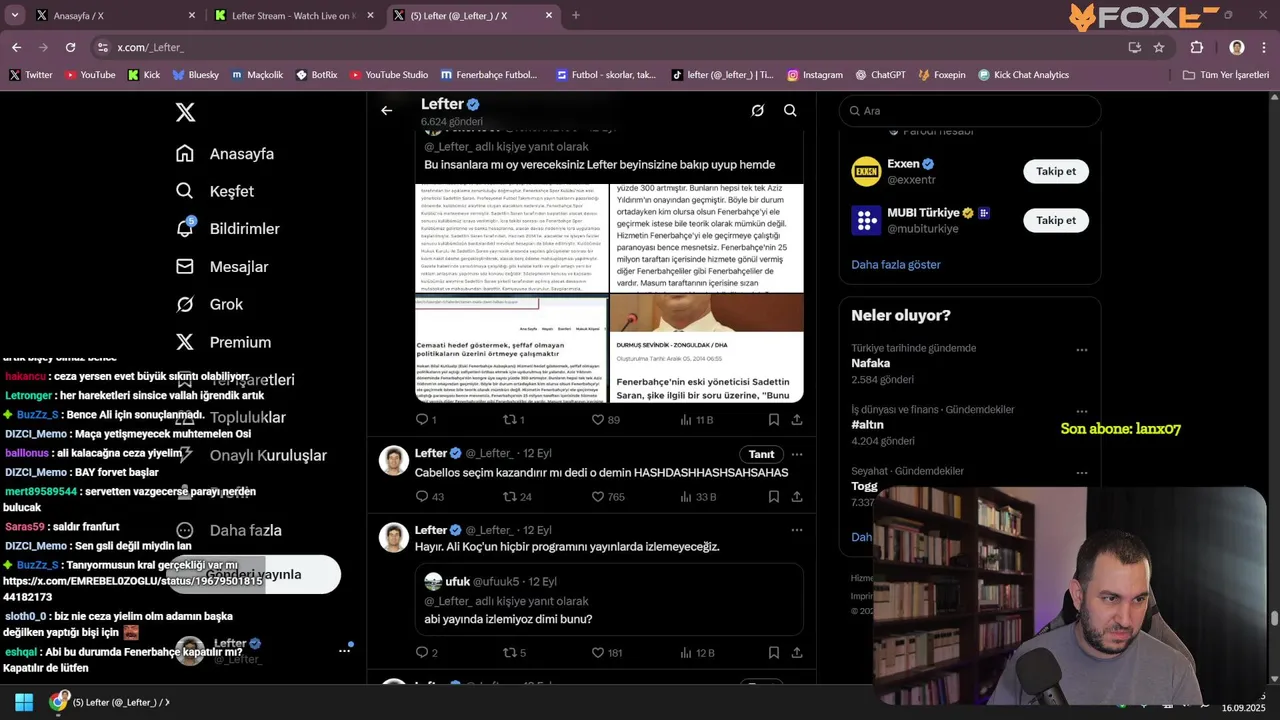This screenshot has height=720, width=1280.
Task: Bookmark the tweet with 11 B views
Action: point(774,420)
